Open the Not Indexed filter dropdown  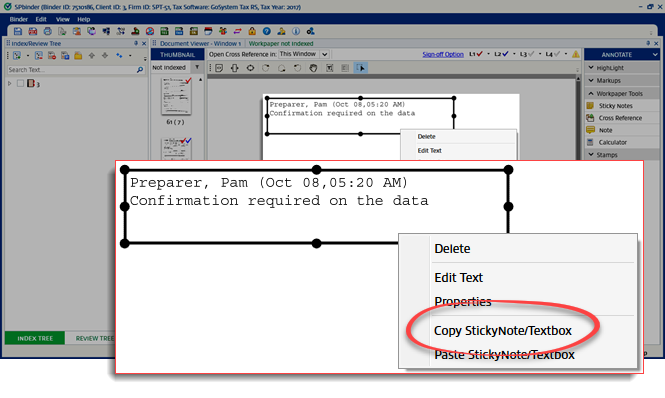pyautogui.click(x=197, y=67)
